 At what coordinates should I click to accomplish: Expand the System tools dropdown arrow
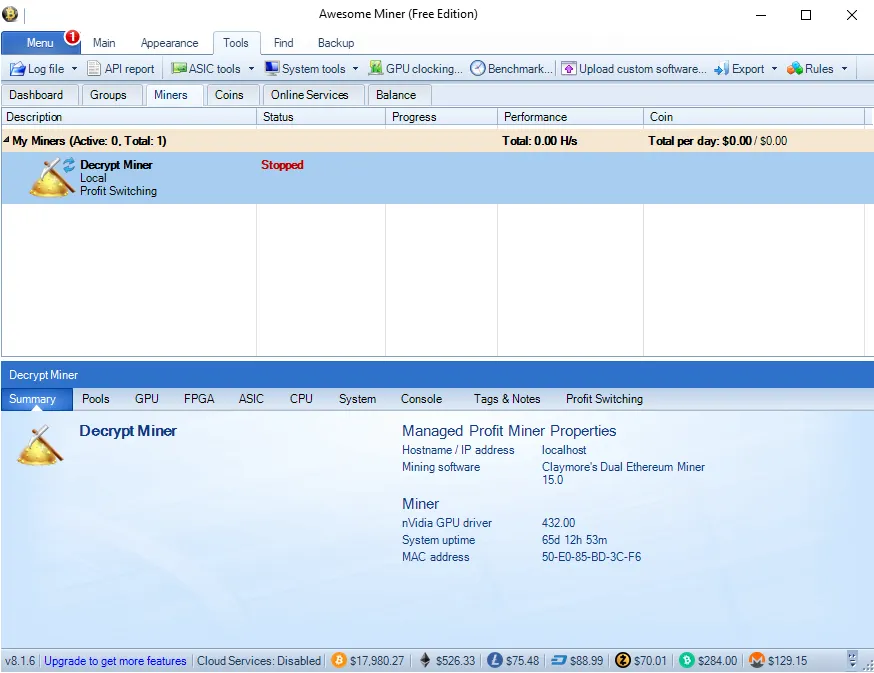click(x=355, y=69)
